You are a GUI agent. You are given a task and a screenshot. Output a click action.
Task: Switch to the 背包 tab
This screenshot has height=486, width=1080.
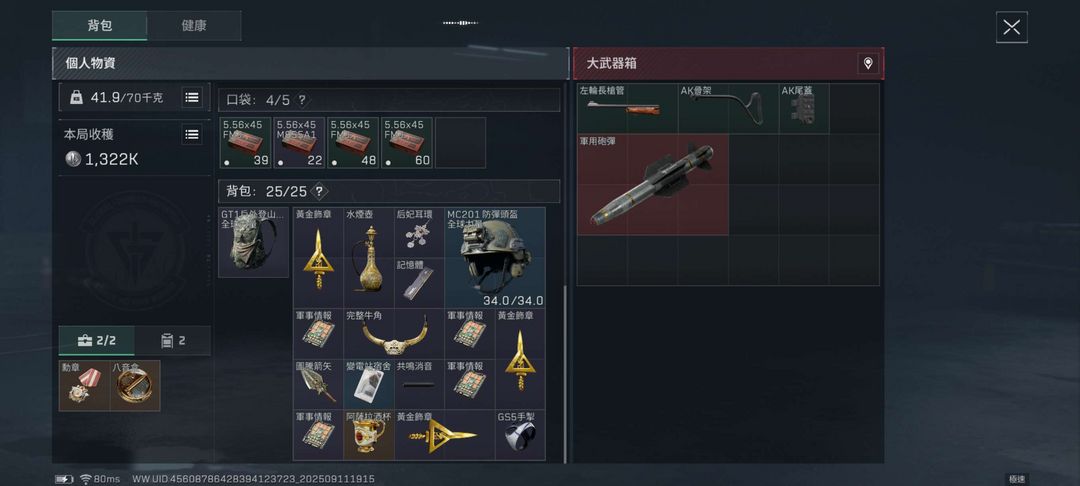pyautogui.click(x=100, y=26)
